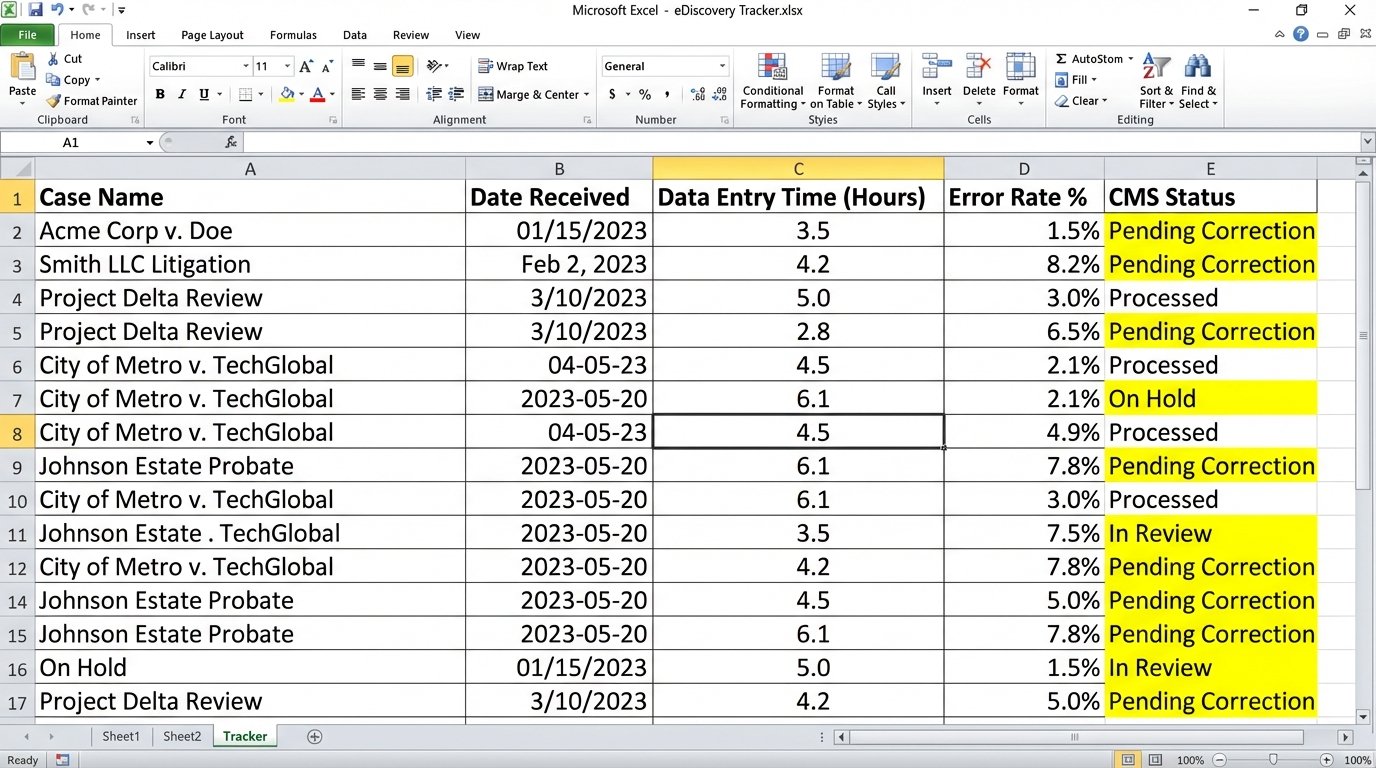The image size is (1376, 768).
Task: Click the Save icon in quick access toolbar
Action: (36, 10)
